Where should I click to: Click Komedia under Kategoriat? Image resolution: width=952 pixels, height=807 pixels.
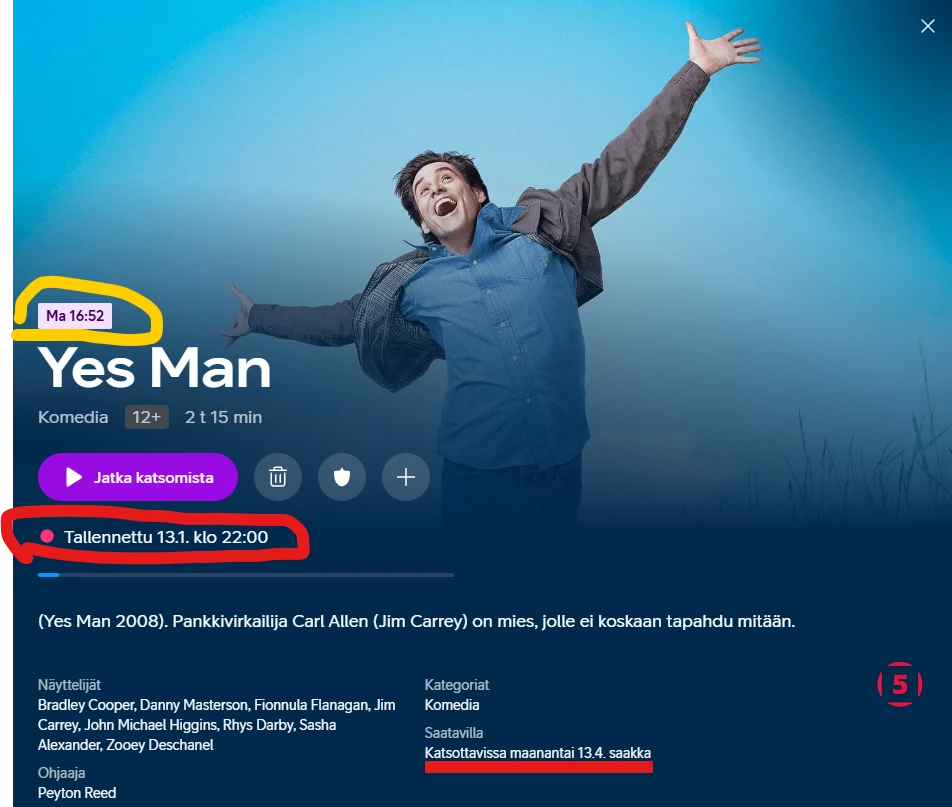pyautogui.click(x=452, y=705)
